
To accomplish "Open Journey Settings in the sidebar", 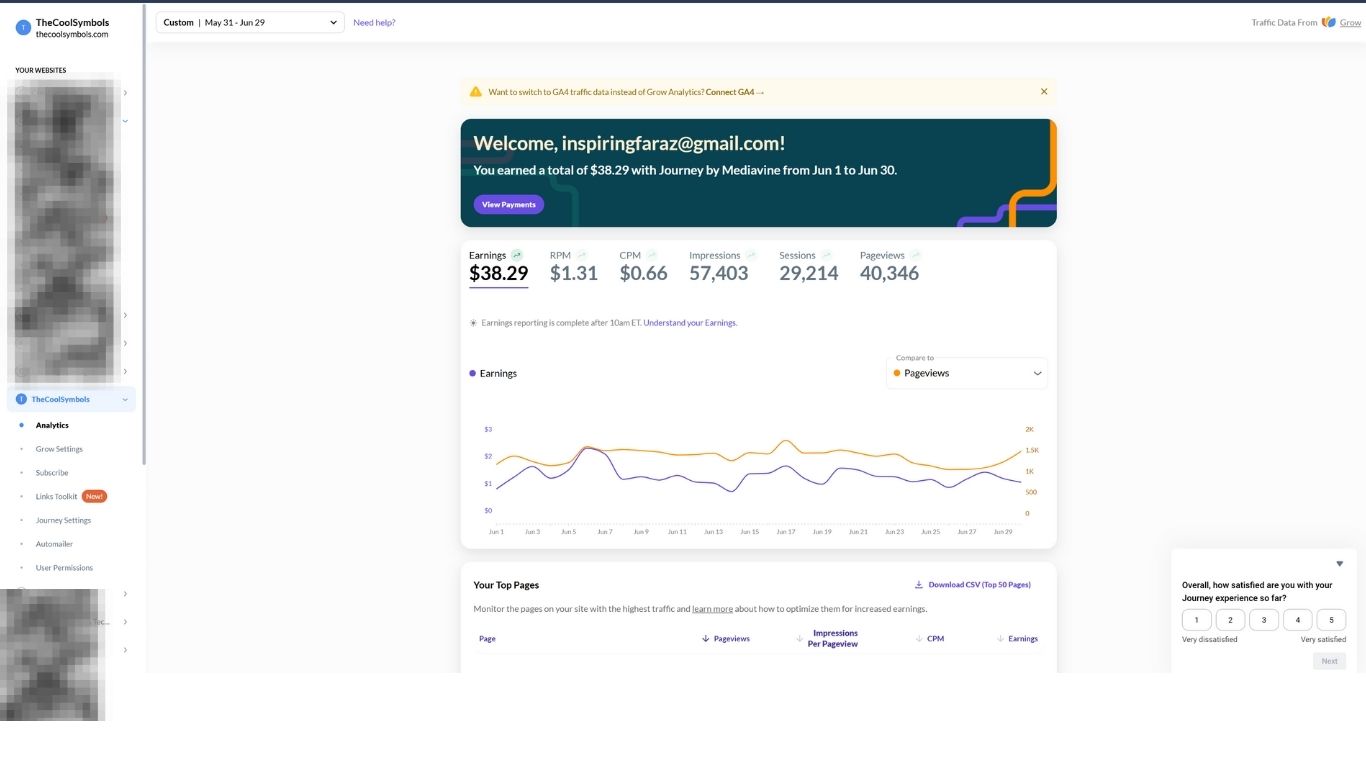I will [x=63, y=520].
